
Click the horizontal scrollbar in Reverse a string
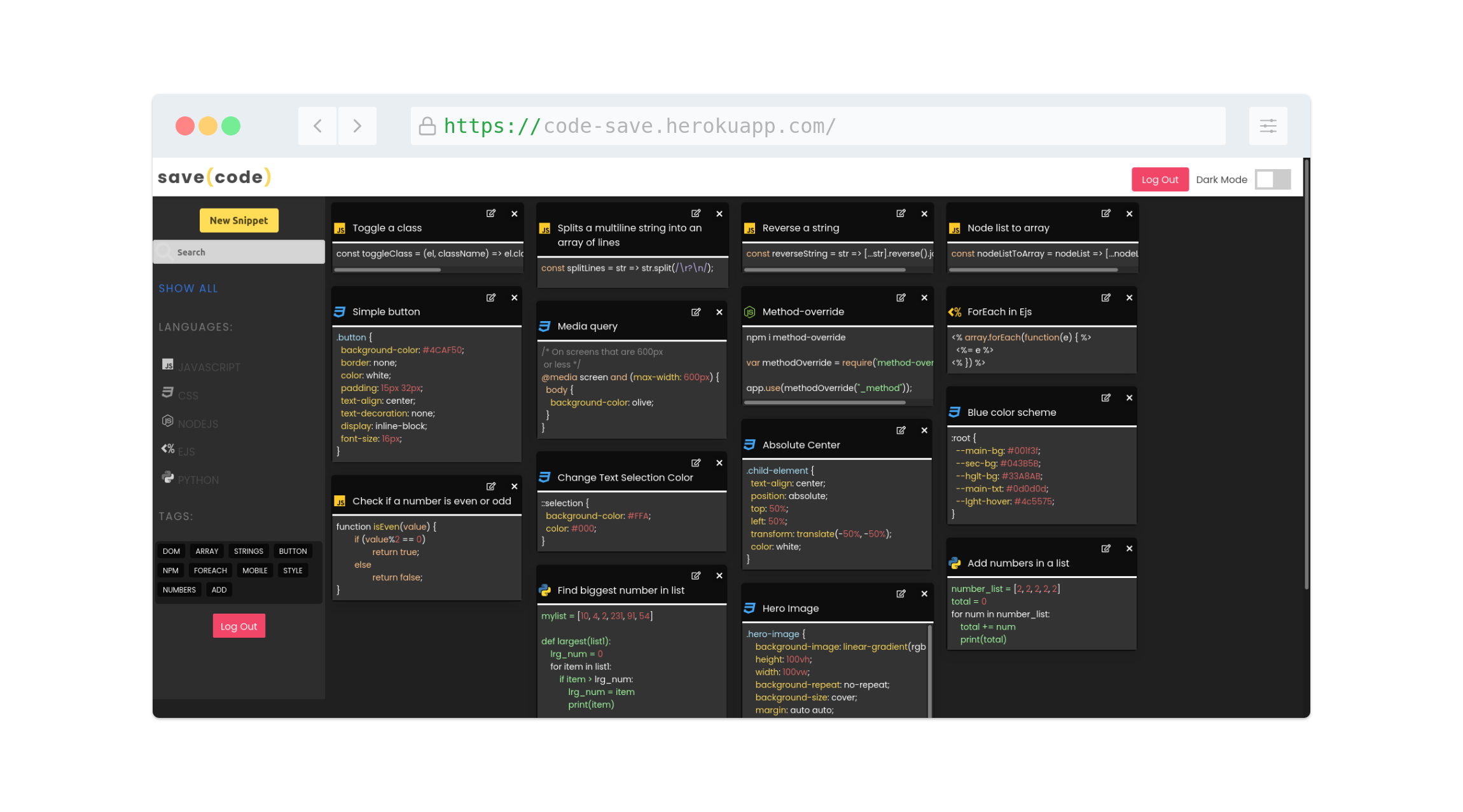tap(825, 270)
